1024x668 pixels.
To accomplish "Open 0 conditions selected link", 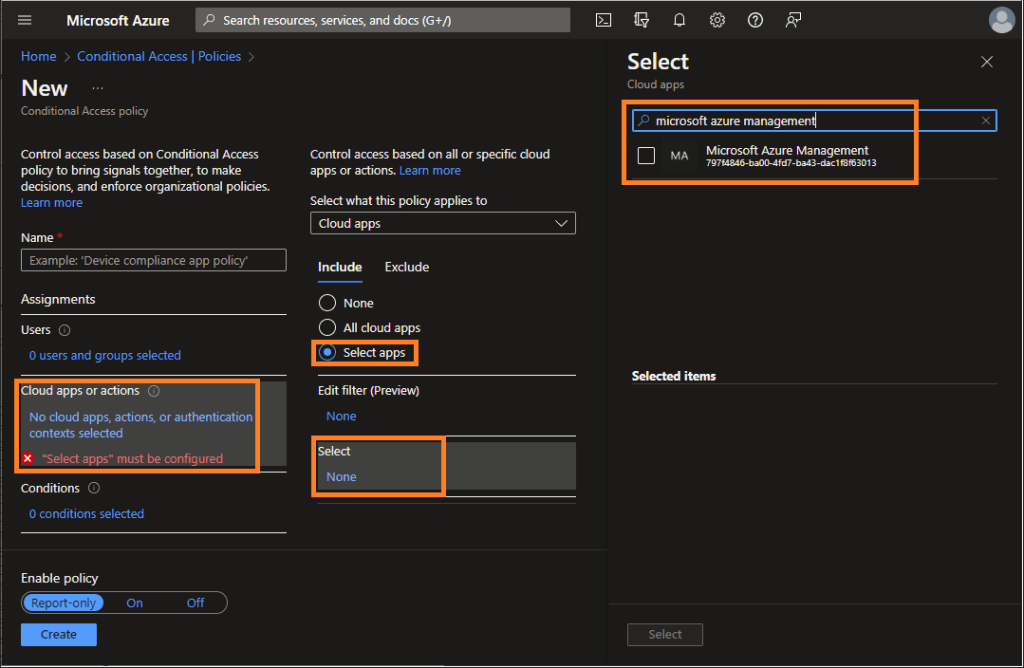I will pos(86,515).
